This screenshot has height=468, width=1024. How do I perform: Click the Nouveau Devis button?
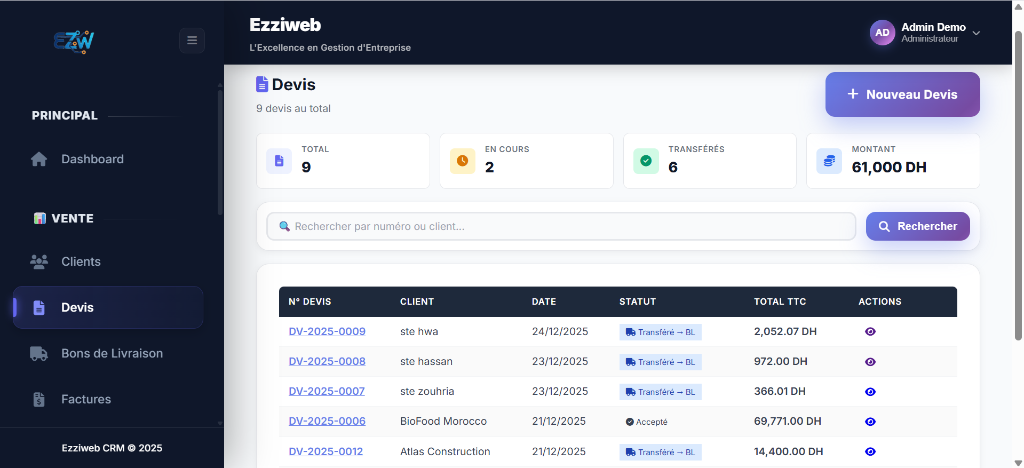903,95
